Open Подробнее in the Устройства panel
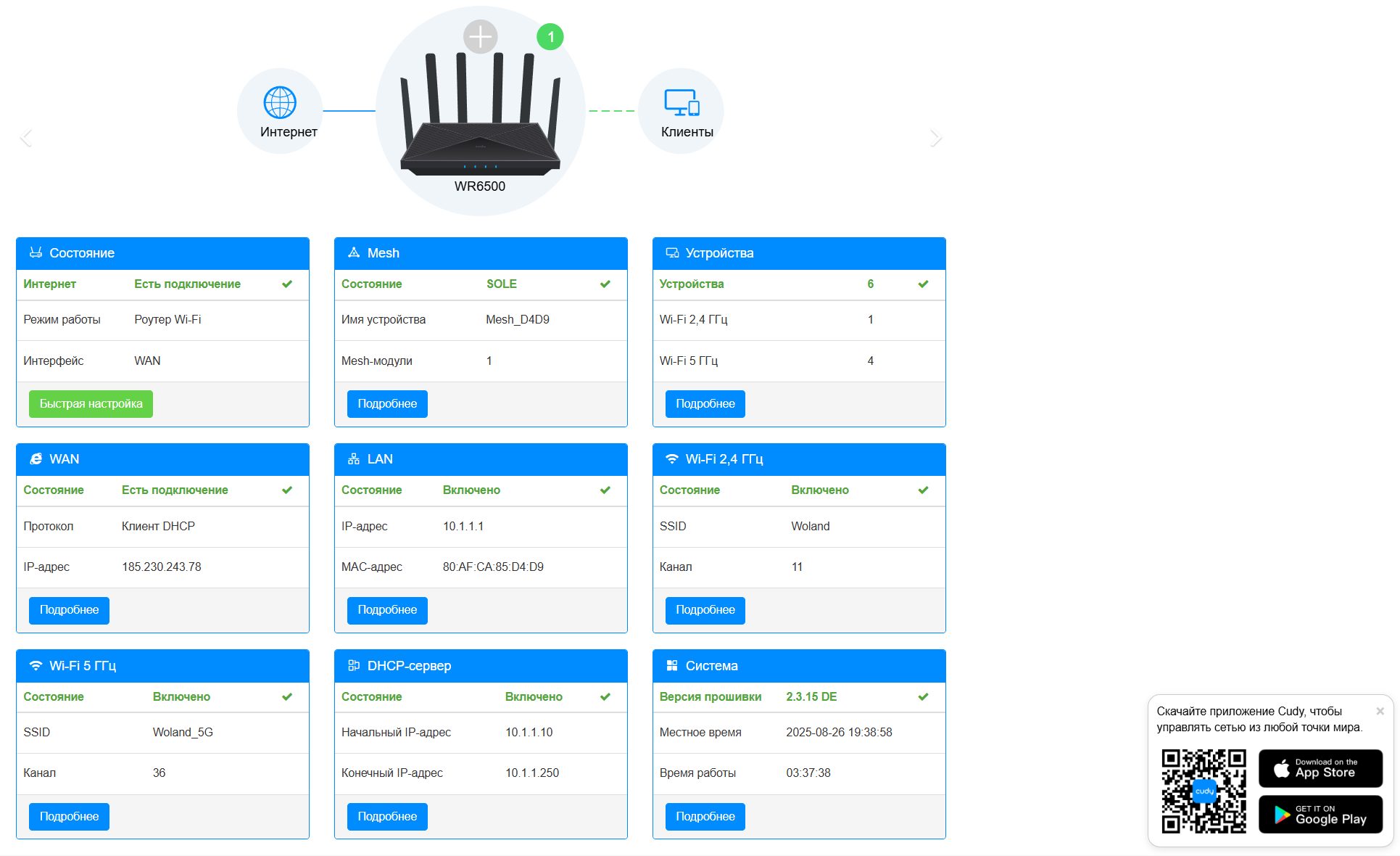Viewport: 1400px width, 856px height. (705, 404)
